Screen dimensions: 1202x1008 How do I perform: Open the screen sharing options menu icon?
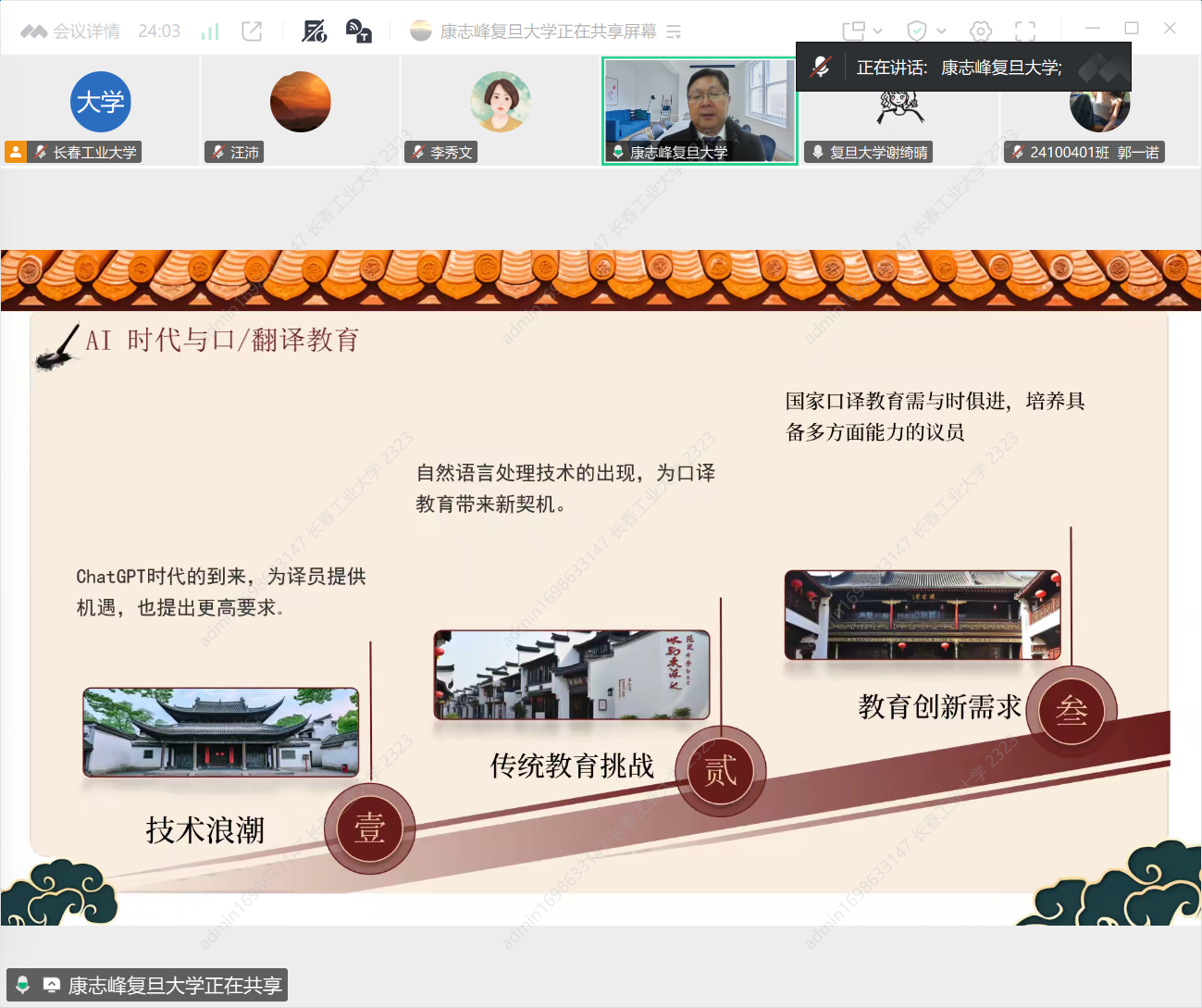674,32
